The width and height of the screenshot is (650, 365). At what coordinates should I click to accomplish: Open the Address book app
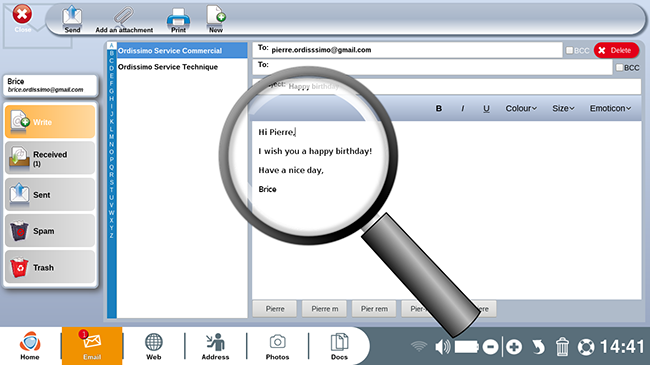point(215,346)
